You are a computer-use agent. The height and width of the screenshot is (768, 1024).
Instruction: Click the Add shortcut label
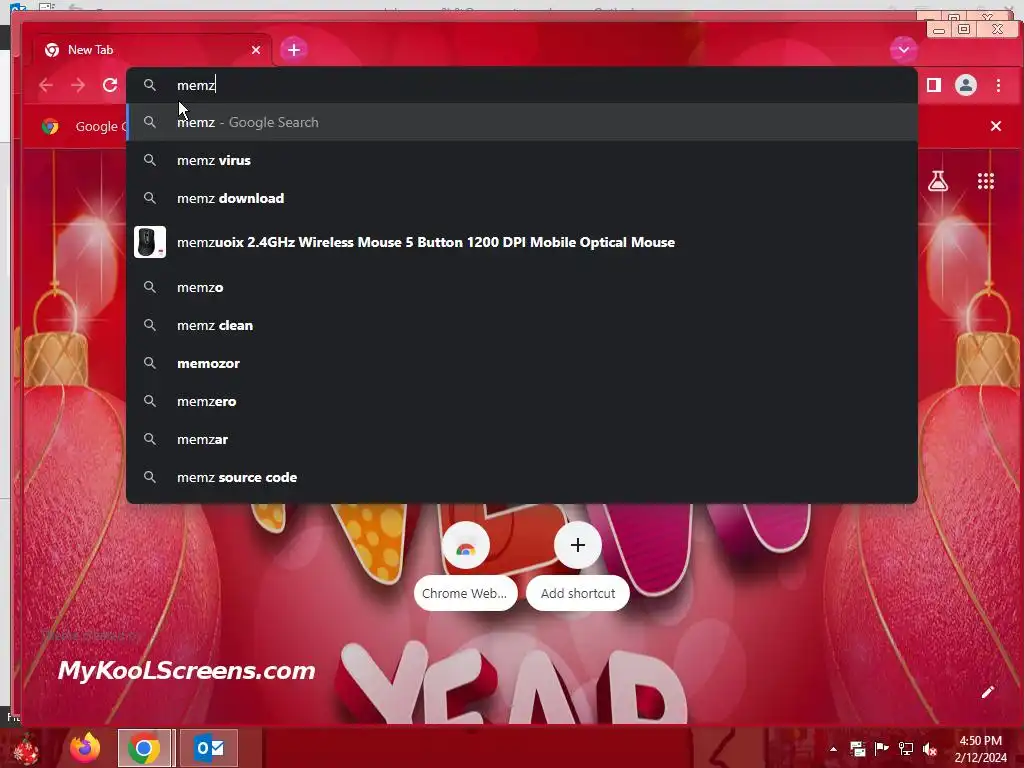click(x=578, y=594)
